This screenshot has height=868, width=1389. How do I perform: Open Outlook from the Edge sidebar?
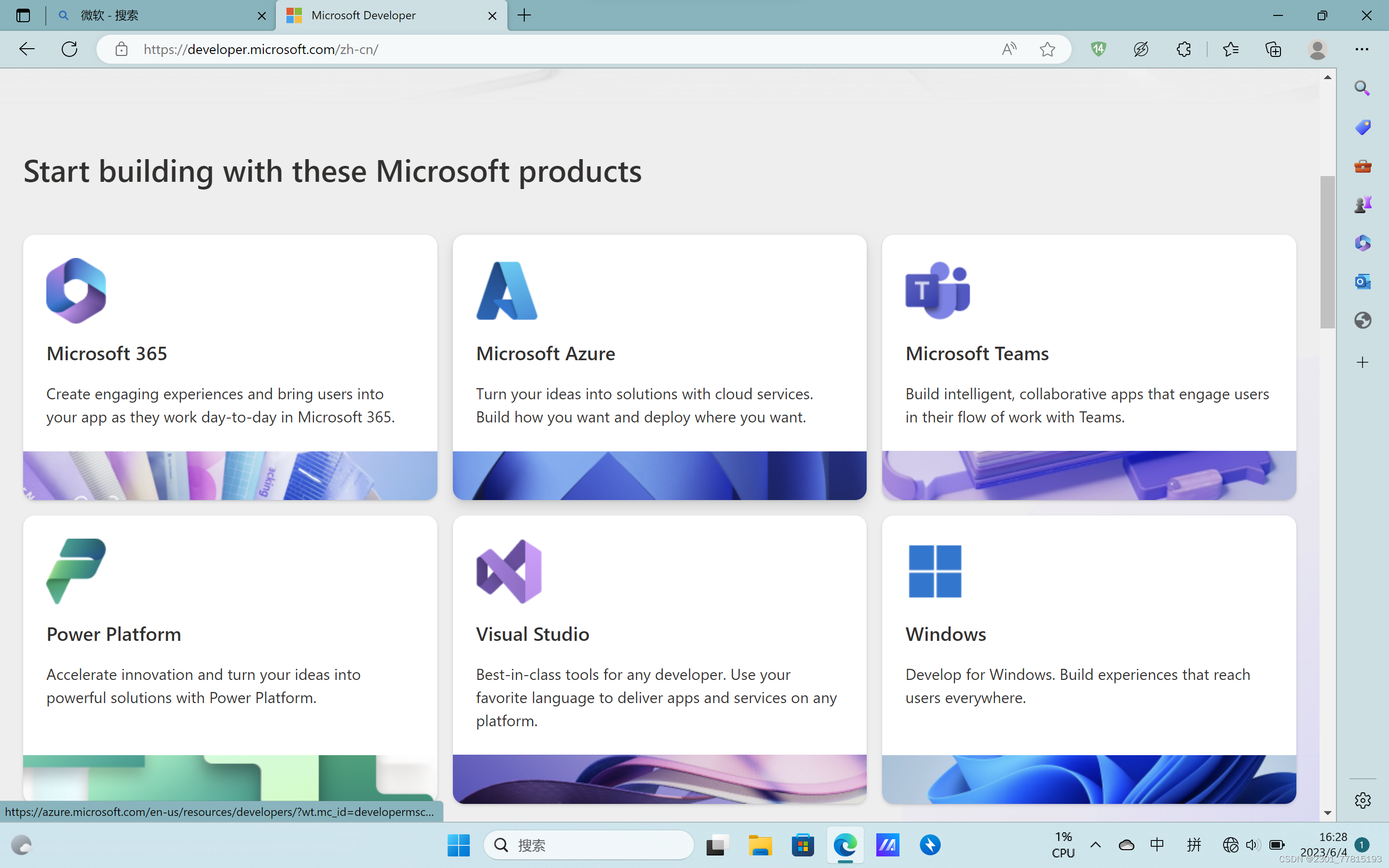point(1362,281)
